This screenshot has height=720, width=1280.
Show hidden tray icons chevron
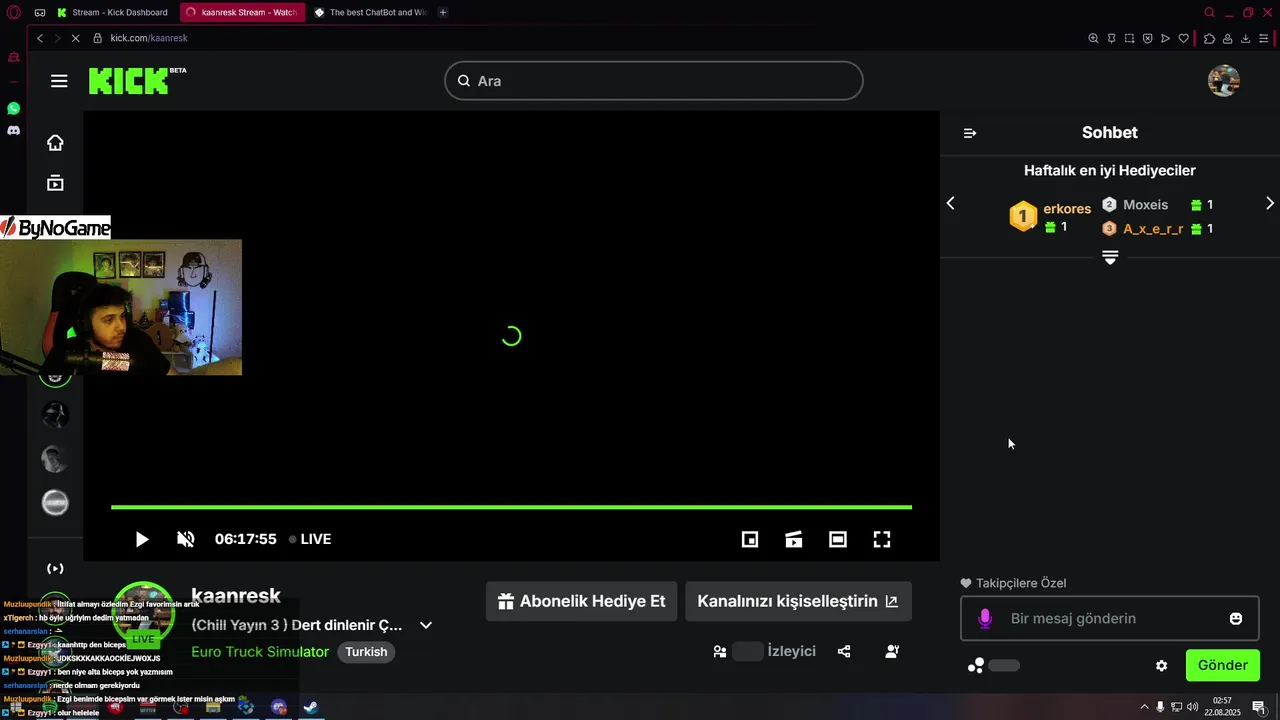tap(1145, 707)
